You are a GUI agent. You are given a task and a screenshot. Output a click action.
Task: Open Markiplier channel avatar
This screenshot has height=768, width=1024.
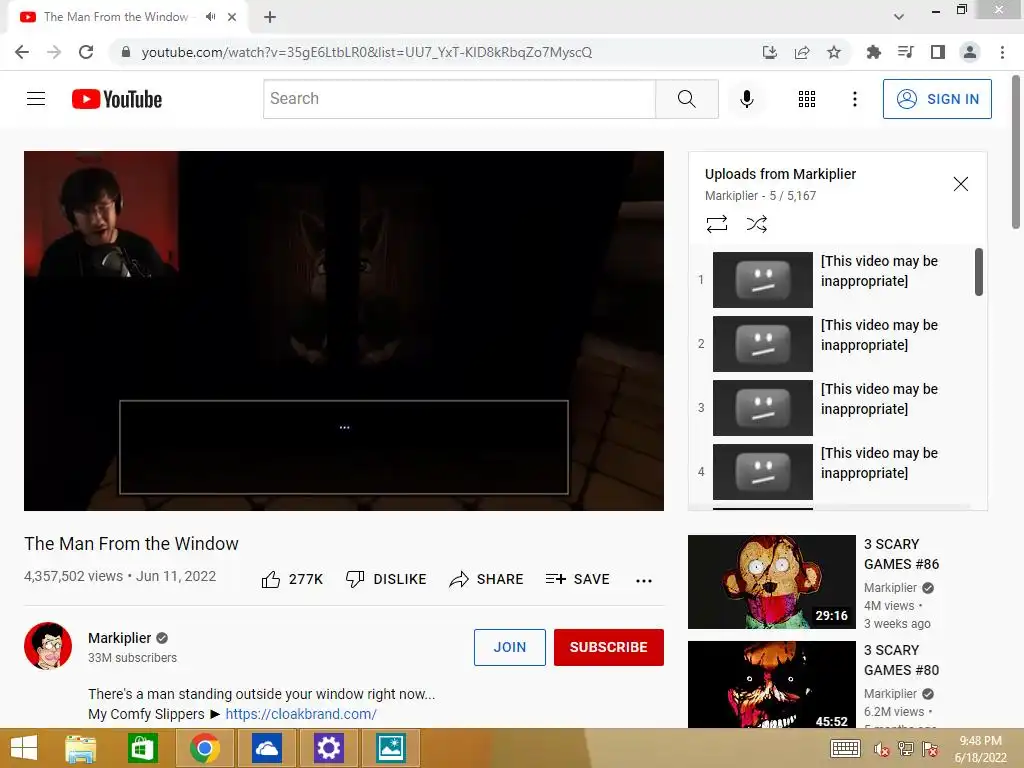click(48, 646)
